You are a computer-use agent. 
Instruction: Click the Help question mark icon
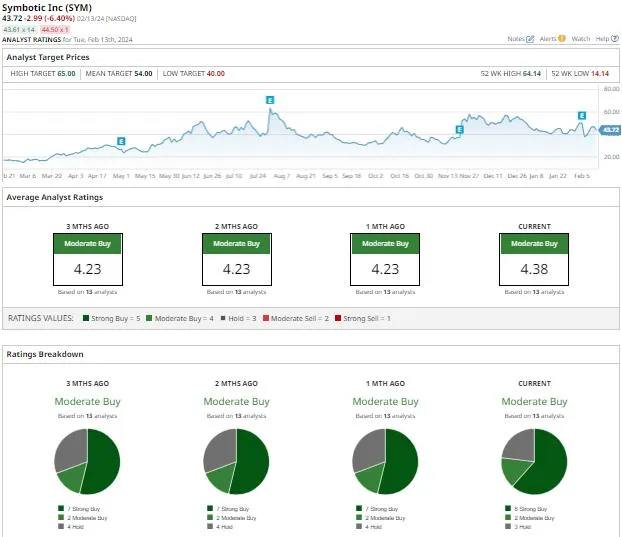pos(614,38)
